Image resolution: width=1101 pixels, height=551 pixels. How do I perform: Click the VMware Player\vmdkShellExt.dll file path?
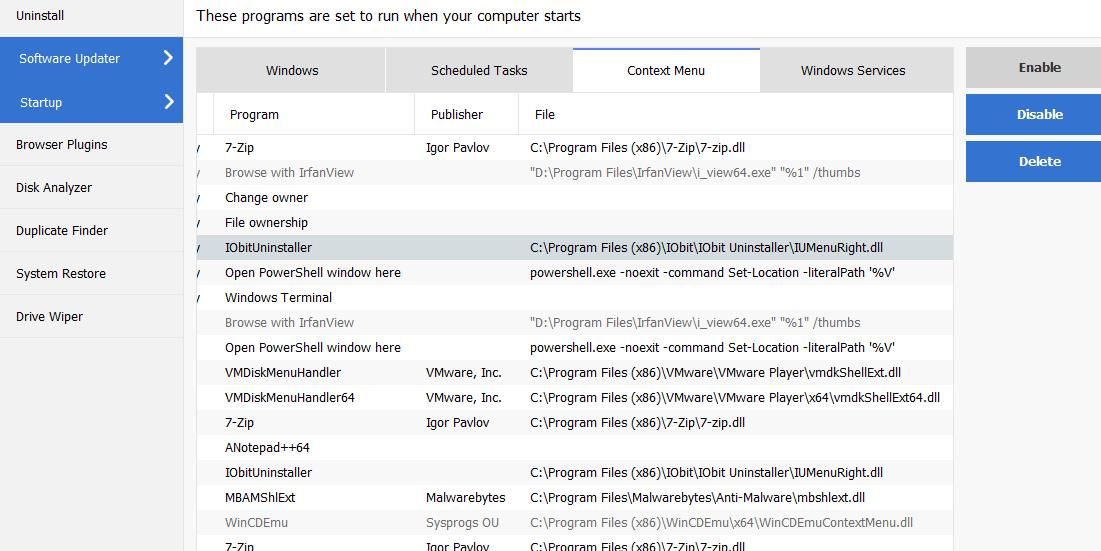click(x=715, y=373)
